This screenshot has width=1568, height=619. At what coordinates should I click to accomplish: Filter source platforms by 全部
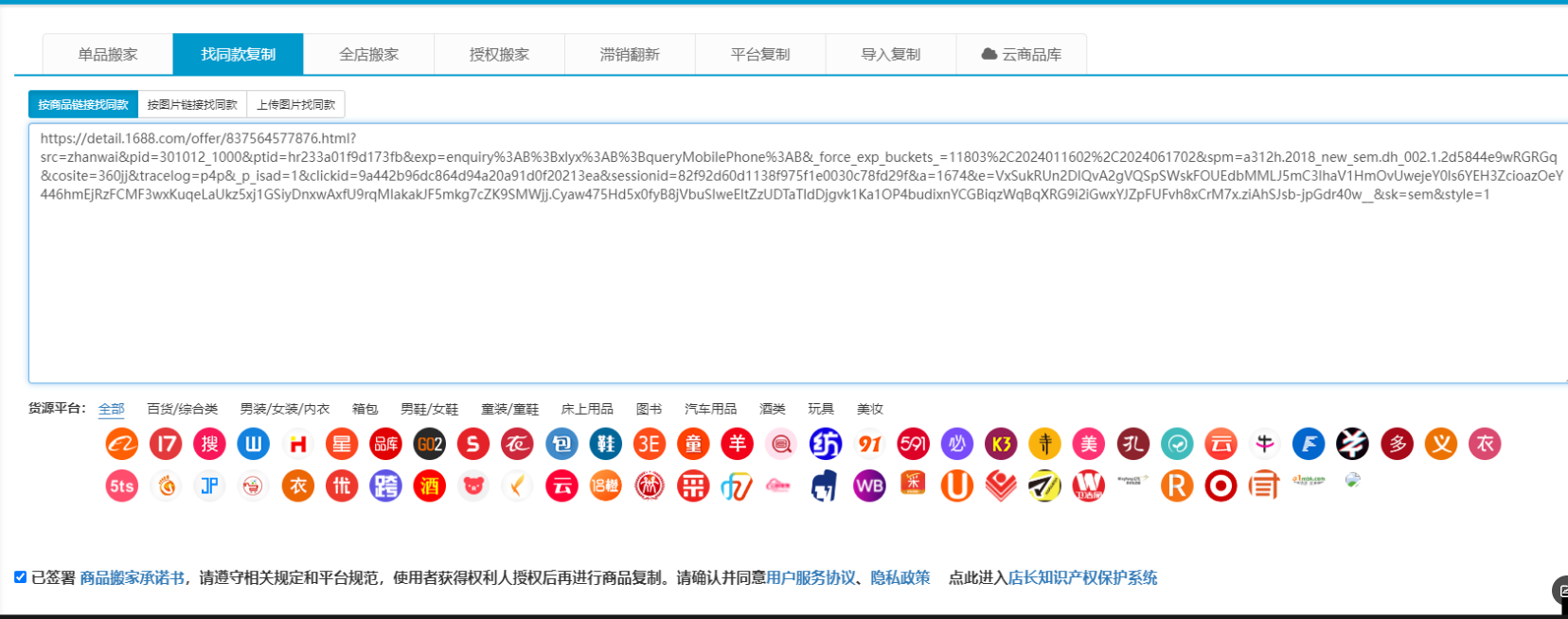[x=112, y=409]
